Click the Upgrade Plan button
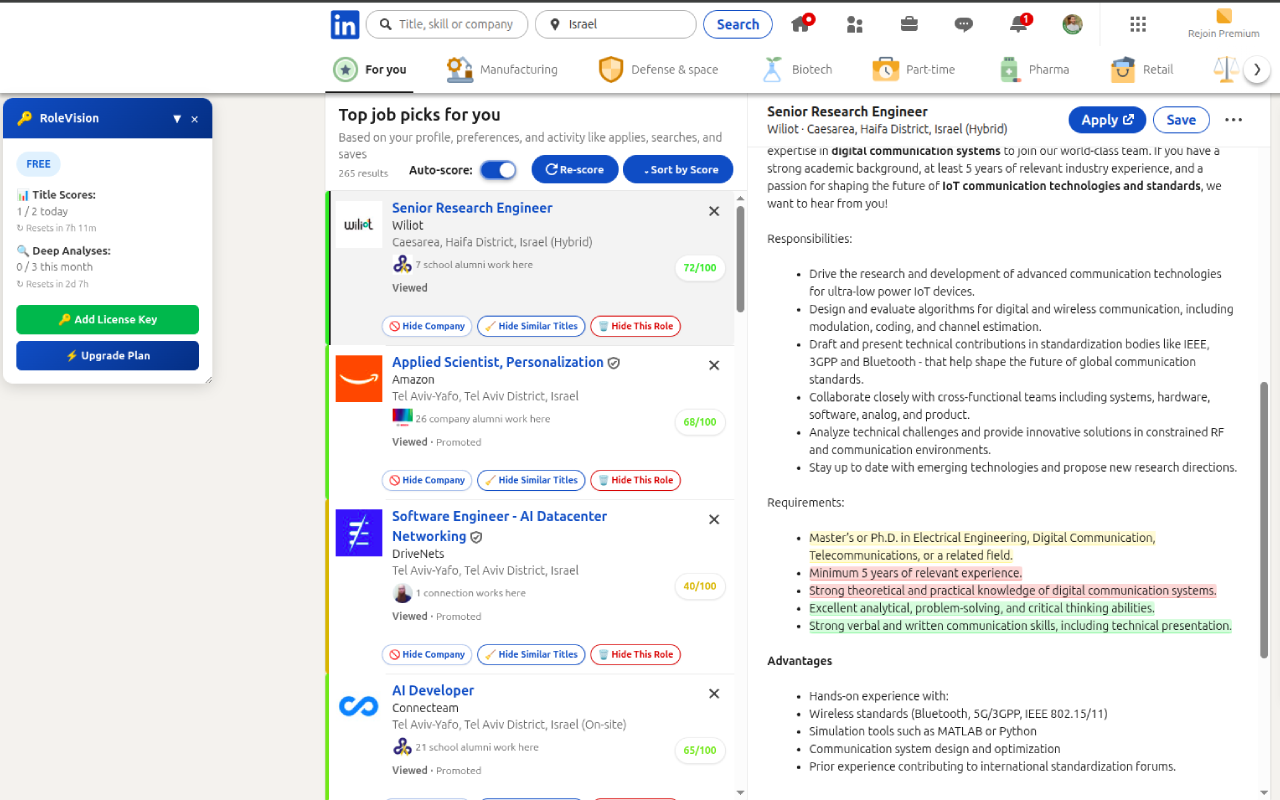 tap(107, 355)
